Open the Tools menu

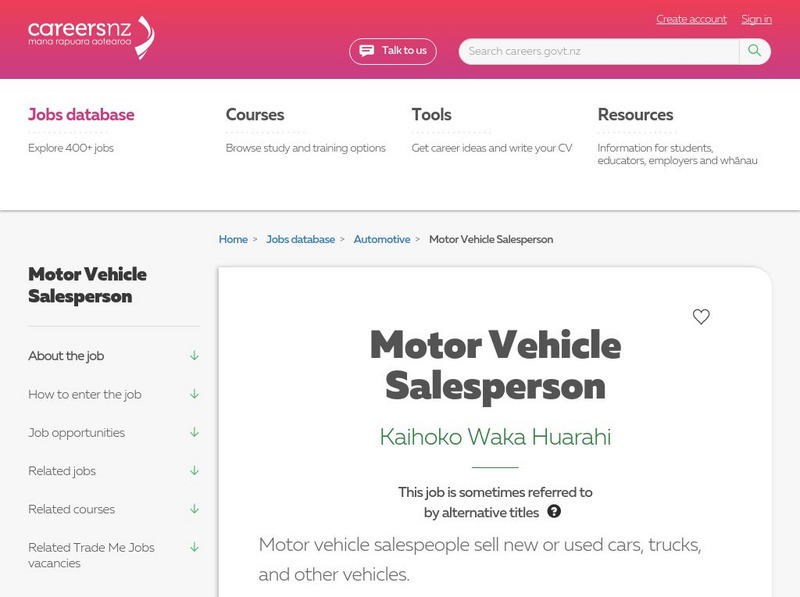(432, 114)
